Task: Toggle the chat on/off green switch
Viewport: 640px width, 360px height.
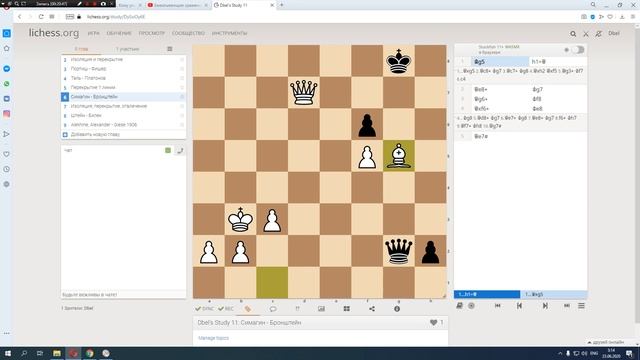Action: (x=168, y=151)
